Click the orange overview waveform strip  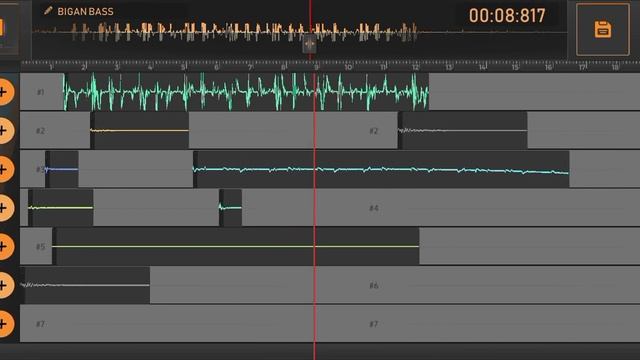pyautogui.click(x=300, y=32)
